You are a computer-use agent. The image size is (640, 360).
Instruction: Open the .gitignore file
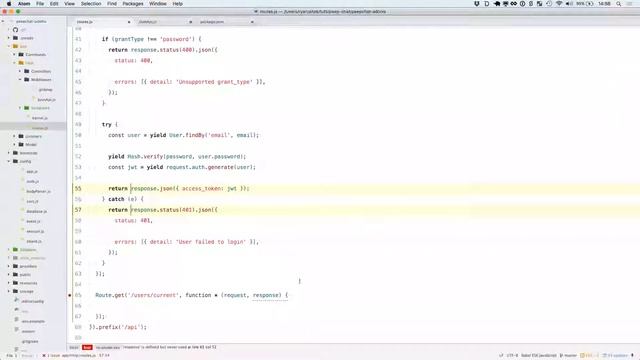click(30, 341)
